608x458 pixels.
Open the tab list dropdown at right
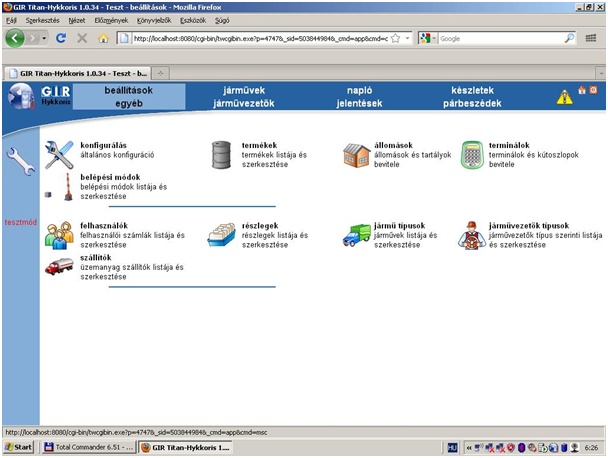tap(601, 73)
